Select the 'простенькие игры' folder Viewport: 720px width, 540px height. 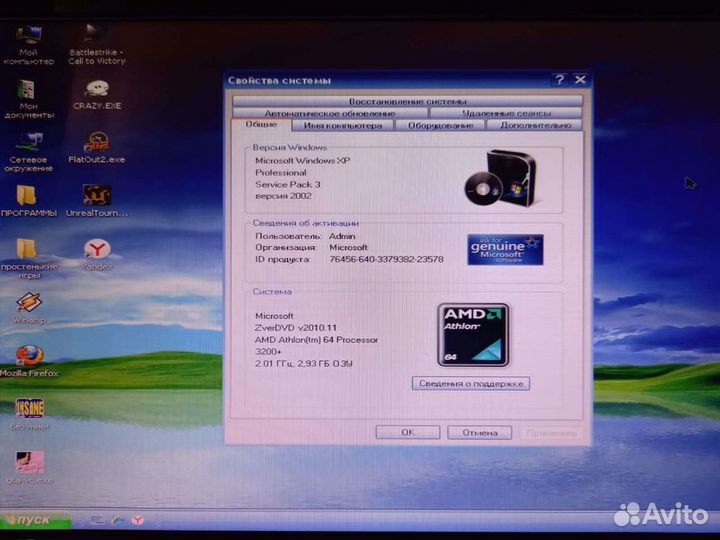point(28,259)
